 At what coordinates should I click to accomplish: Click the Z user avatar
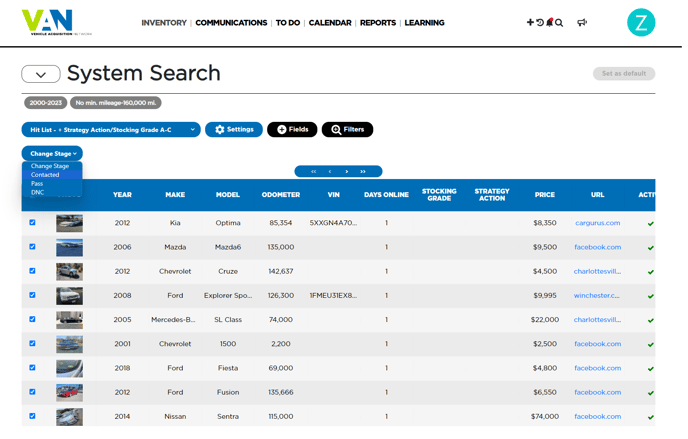tap(640, 23)
